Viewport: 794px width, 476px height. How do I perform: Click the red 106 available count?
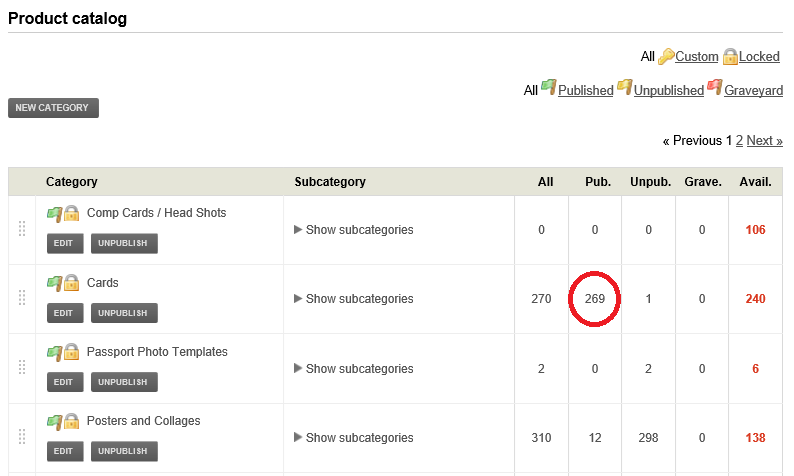click(x=756, y=229)
